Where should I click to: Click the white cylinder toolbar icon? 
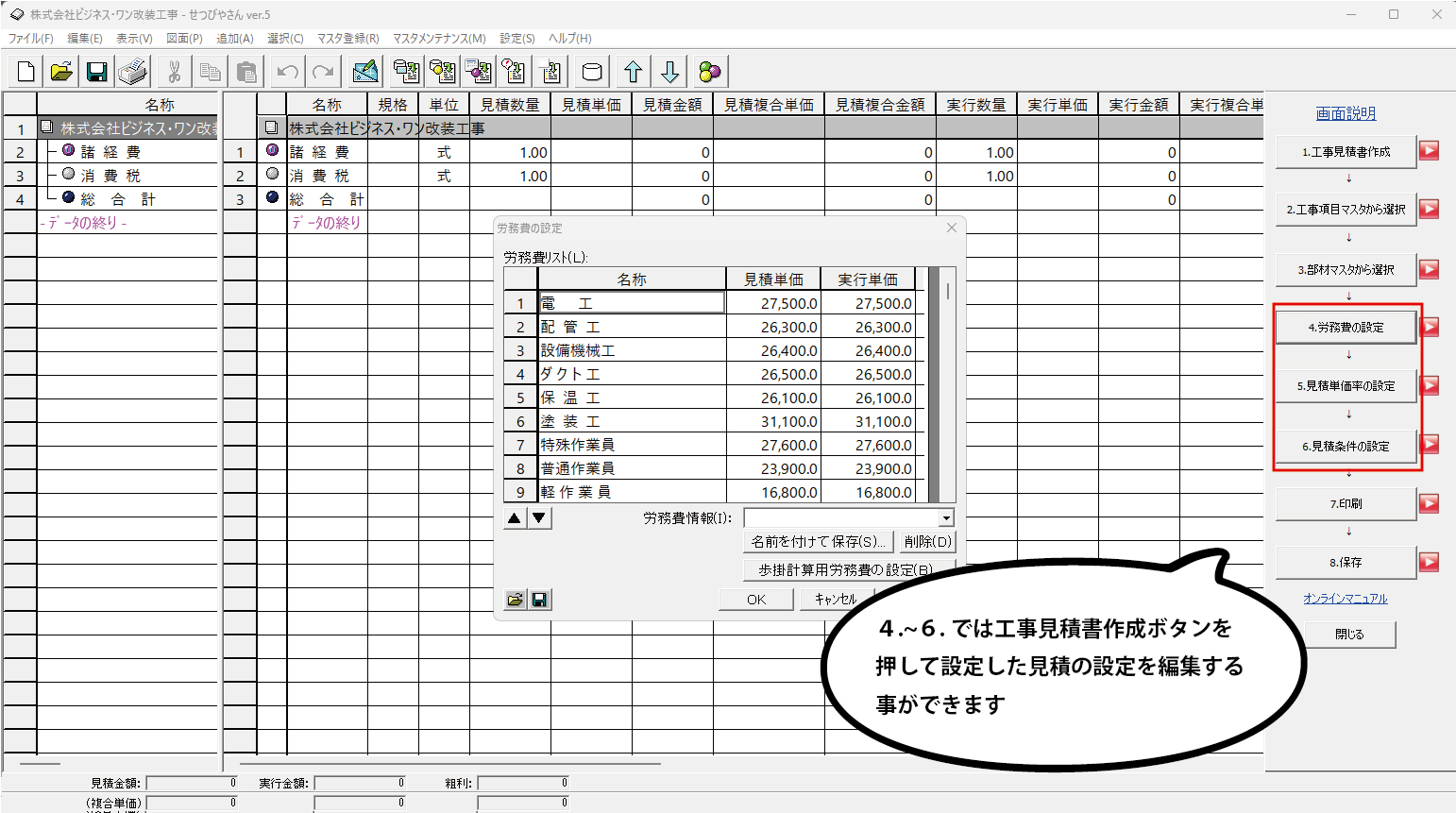click(x=592, y=72)
